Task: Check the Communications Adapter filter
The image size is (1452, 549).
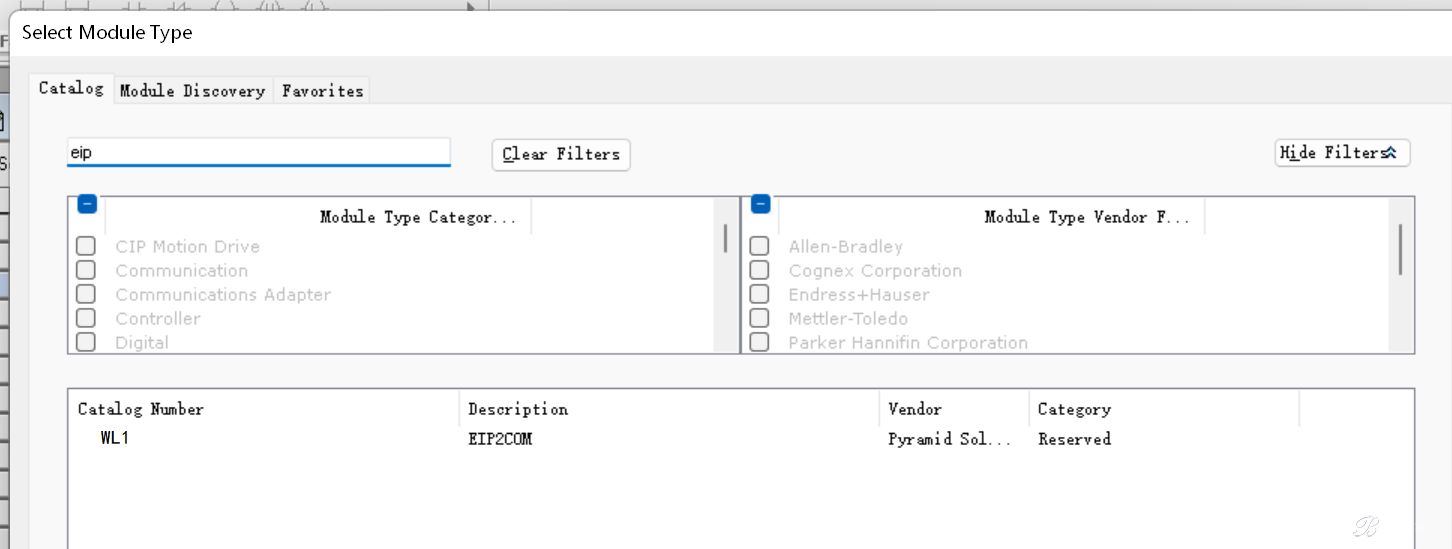Action: pos(86,294)
